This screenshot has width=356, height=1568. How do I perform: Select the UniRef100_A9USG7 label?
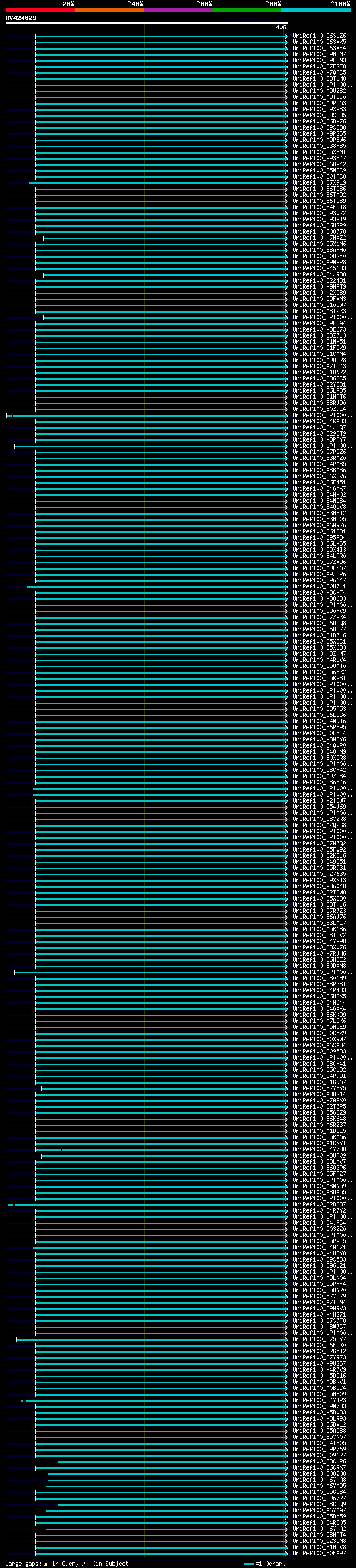319,1363
